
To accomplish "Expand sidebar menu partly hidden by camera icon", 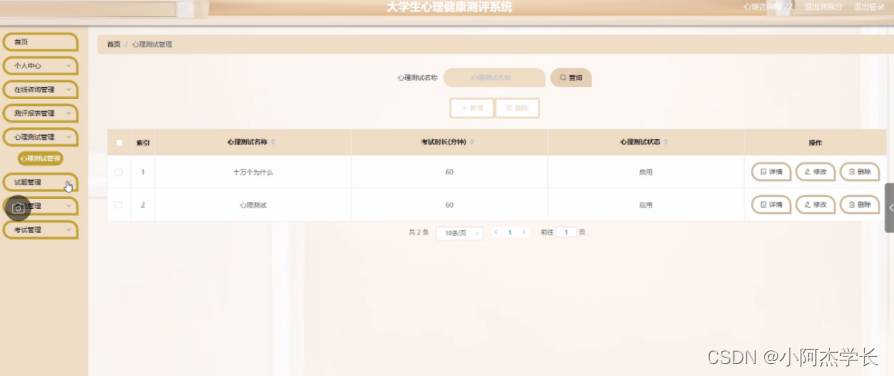I will [x=40, y=206].
